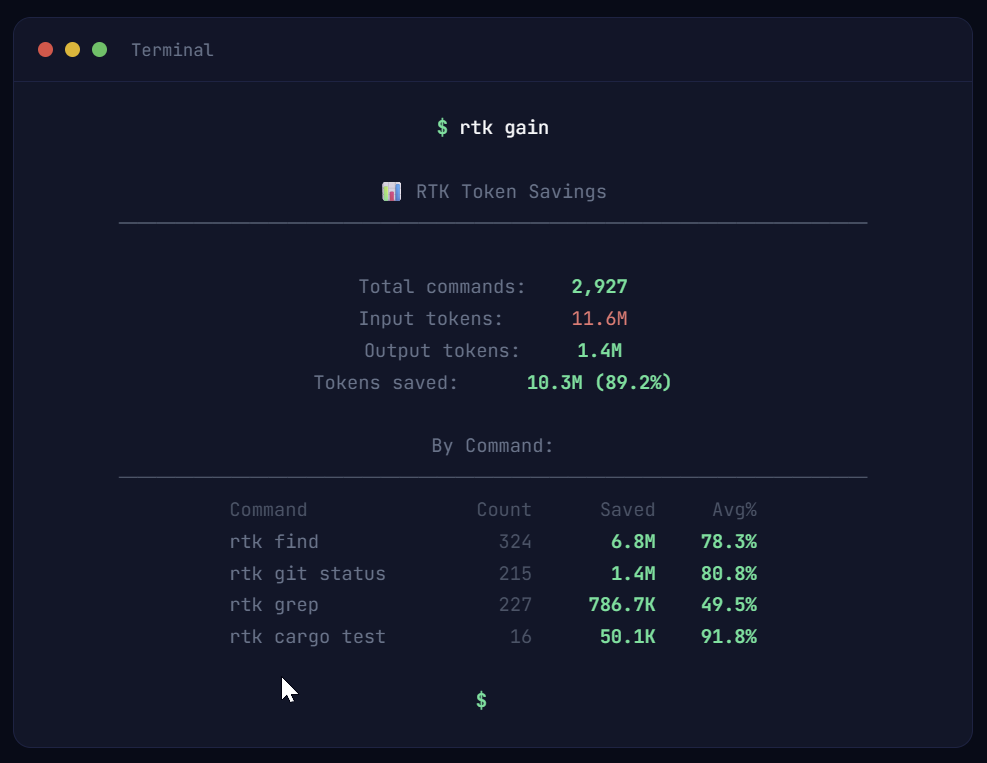Click the empty prompt at the bottom
The image size is (987, 763).
coord(482,700)
